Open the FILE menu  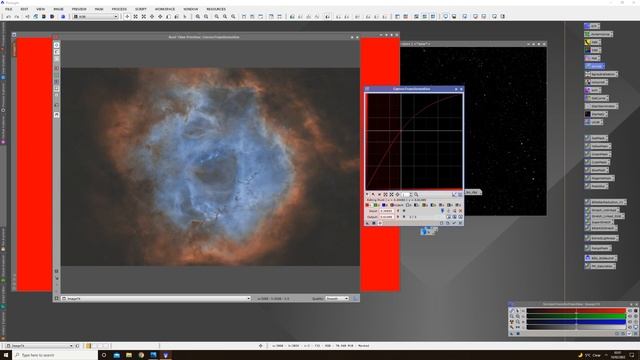click(8, 9)
